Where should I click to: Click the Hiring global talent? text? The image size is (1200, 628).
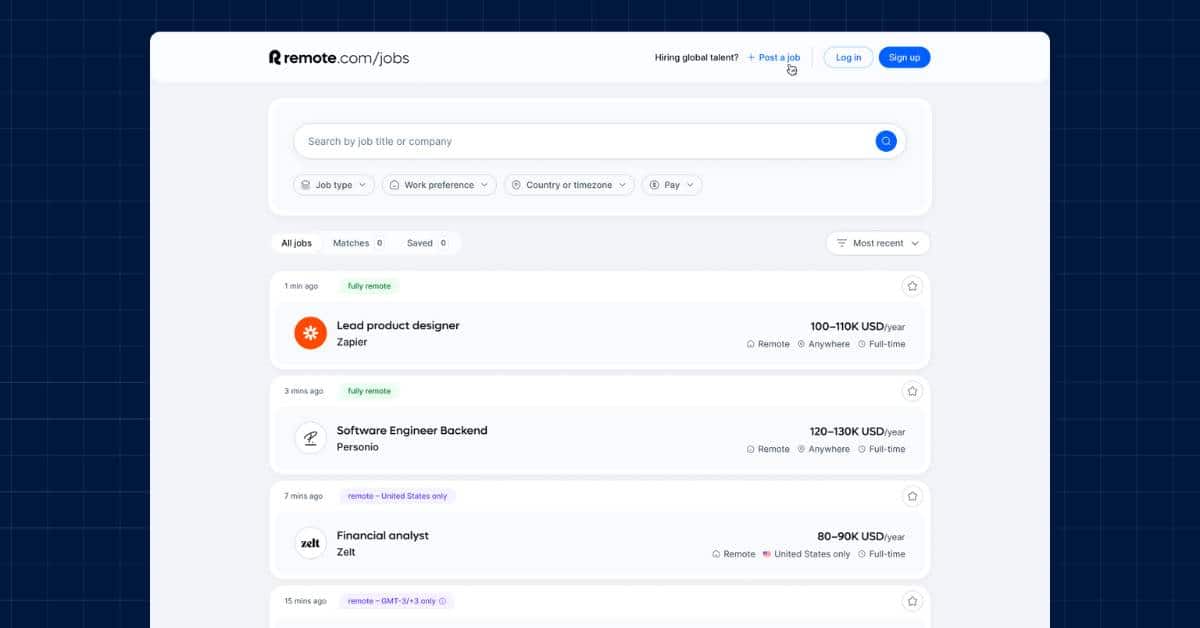[697, 58]
